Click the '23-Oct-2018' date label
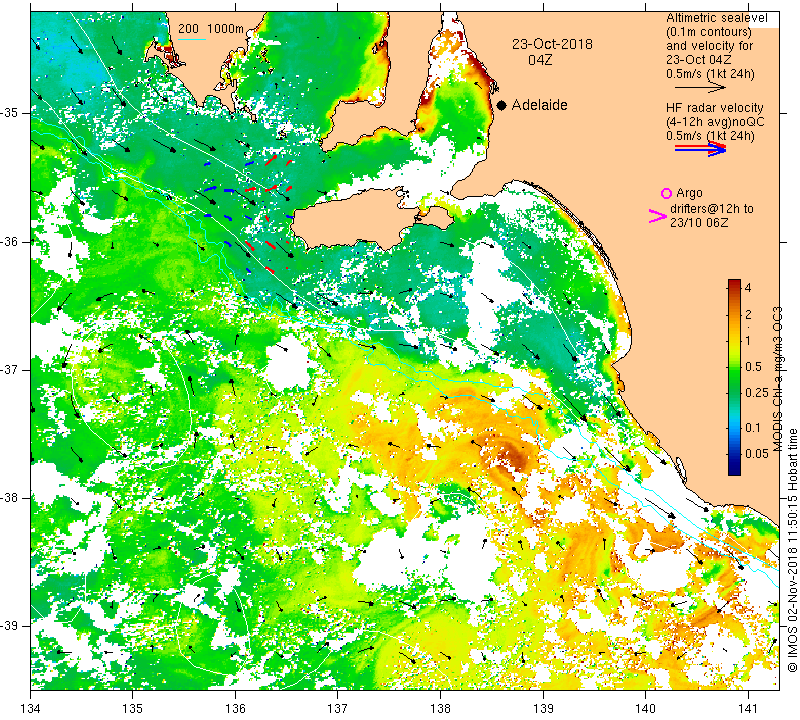800x720 pixels. click(552, 44)
